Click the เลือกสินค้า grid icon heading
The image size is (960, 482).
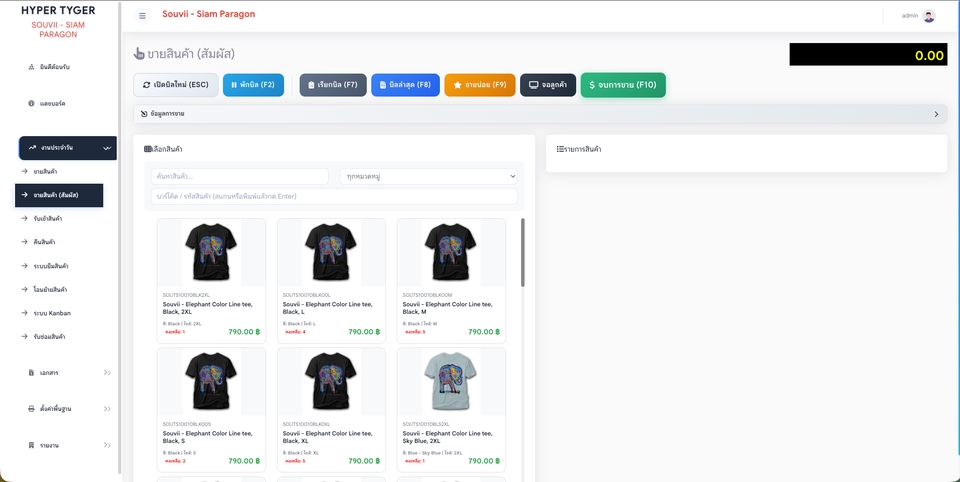[x=163, y=149]
